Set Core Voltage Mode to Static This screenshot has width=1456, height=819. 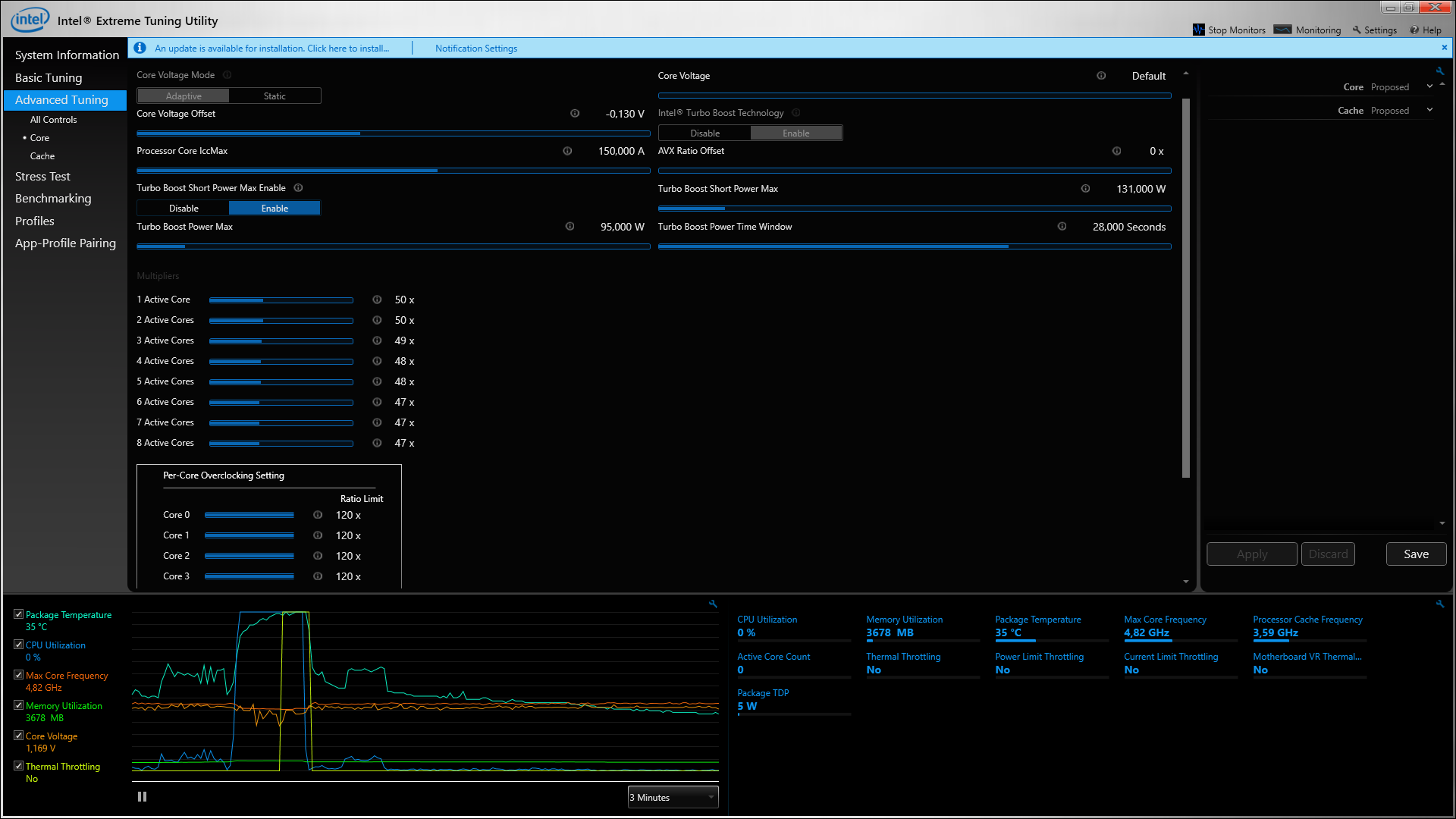coord(275,96)
